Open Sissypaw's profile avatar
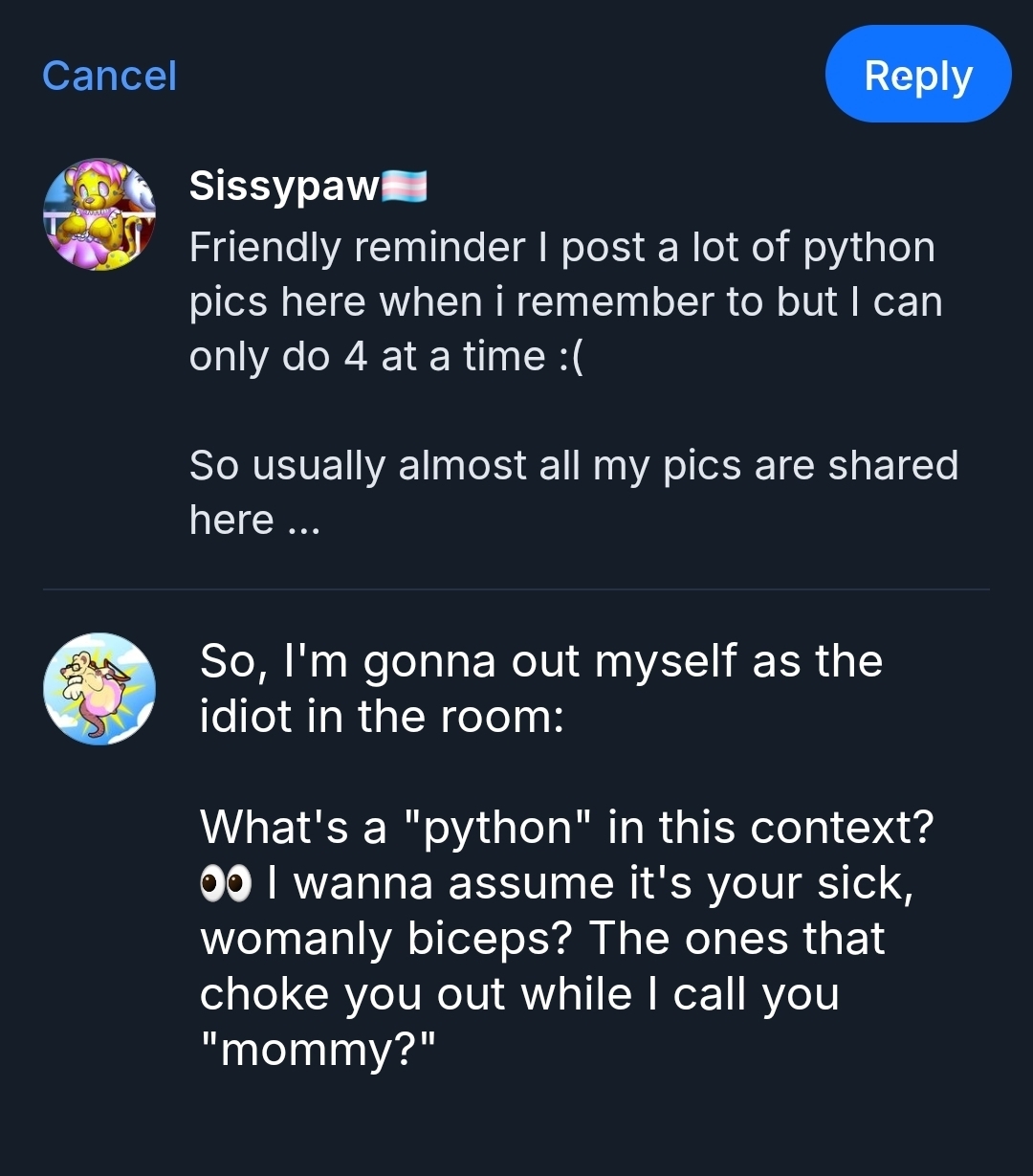This screenshot has height=1176, width=1033. [99, 214]
